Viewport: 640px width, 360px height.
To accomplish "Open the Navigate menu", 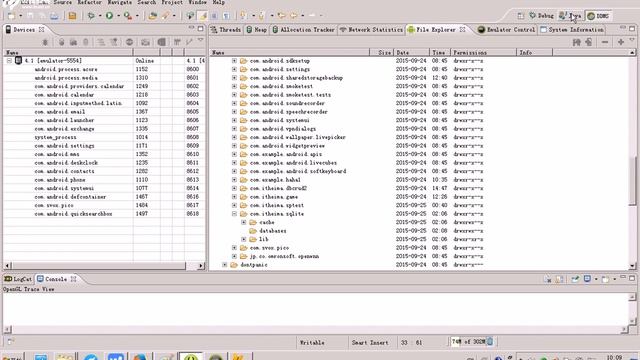I will click(x=120, y=2).
